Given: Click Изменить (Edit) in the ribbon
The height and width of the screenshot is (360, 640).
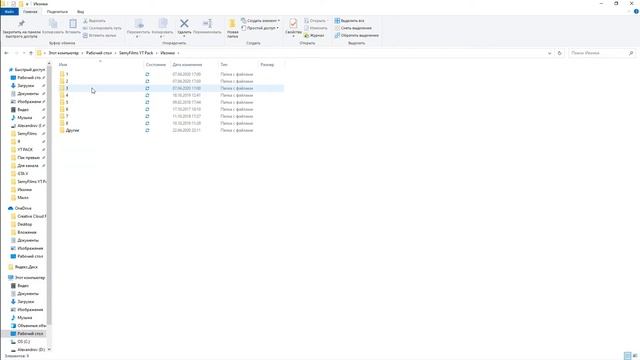Looking at the screenshot, I should point(316,28).
